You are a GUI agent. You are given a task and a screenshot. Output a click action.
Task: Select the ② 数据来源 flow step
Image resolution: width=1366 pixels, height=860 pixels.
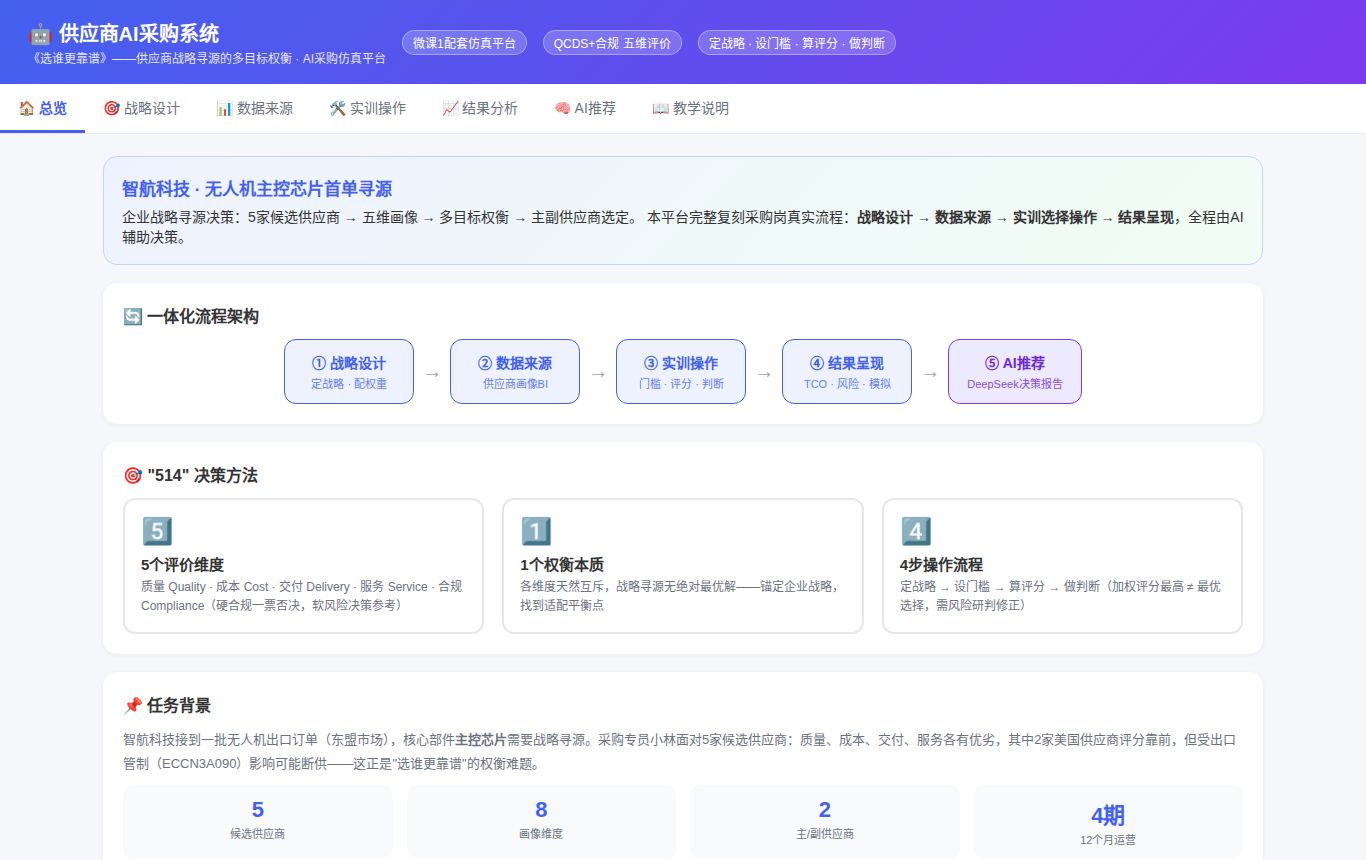(x=515, y=372)
